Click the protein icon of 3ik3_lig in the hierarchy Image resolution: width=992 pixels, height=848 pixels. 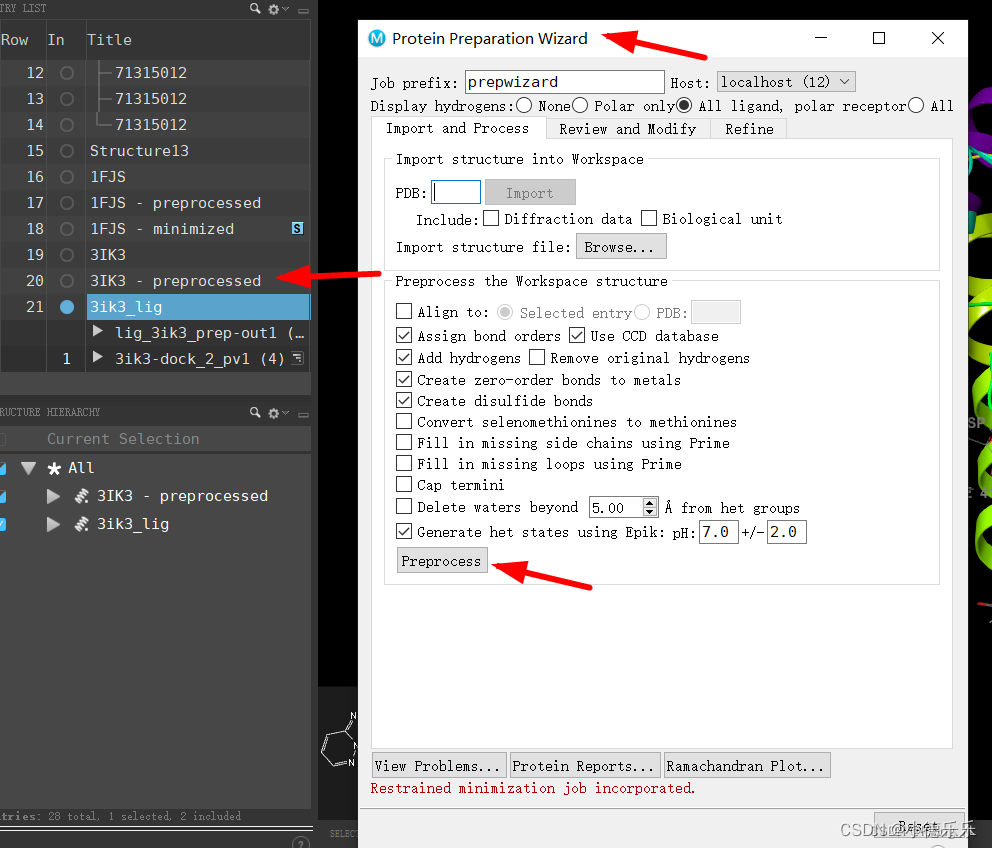82,524
